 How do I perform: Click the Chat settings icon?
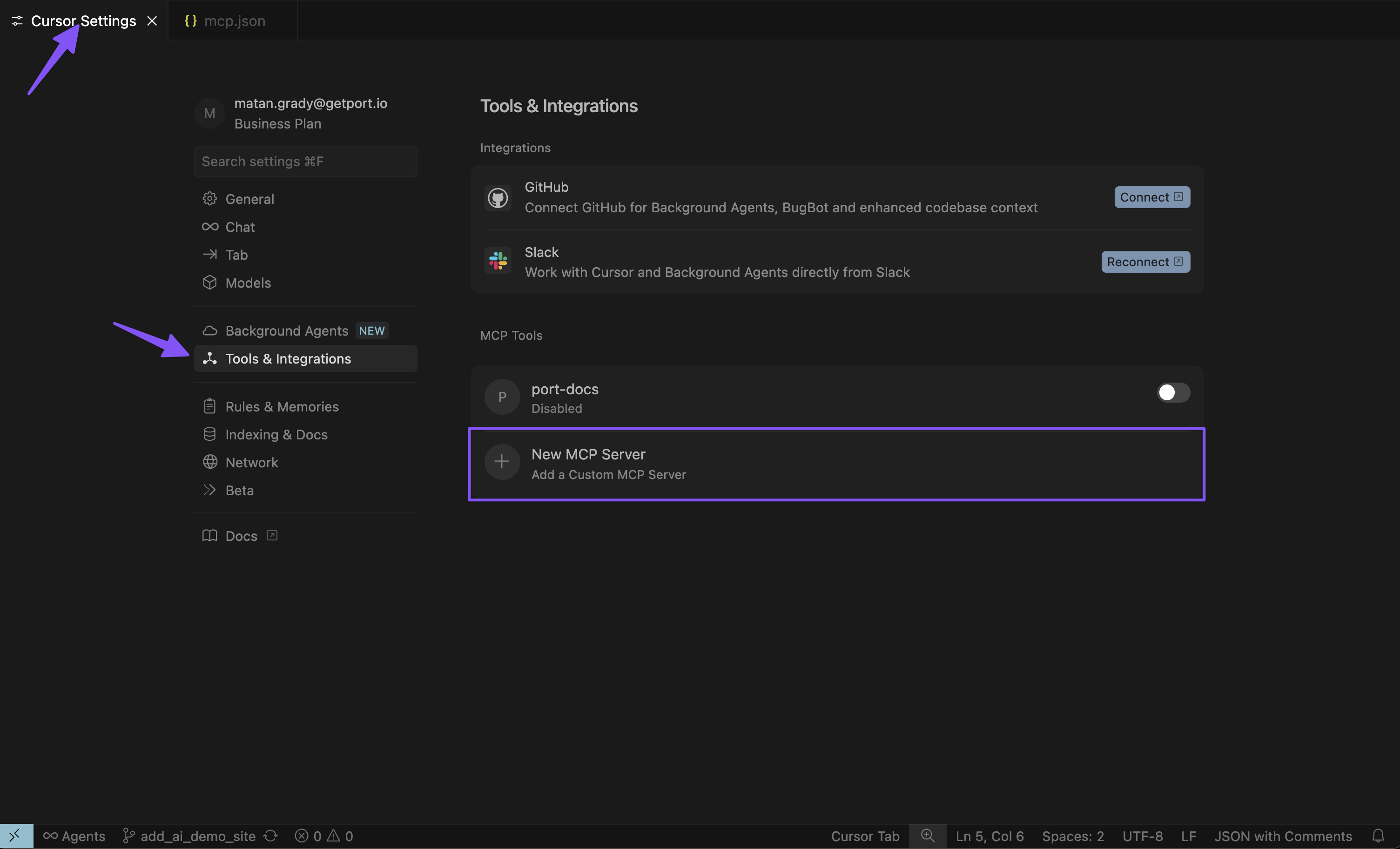click(x=209, y=226)
